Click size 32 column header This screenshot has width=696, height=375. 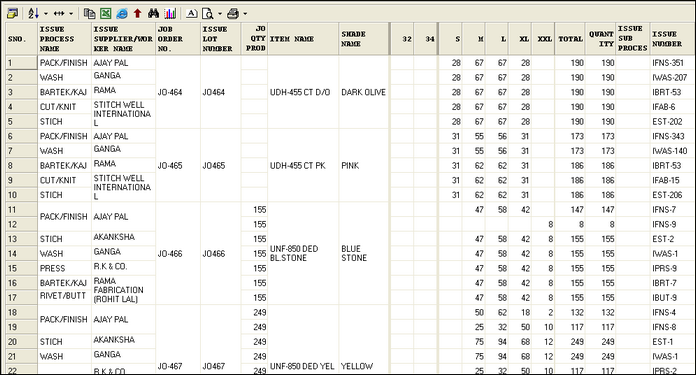(x=402, y=39)
